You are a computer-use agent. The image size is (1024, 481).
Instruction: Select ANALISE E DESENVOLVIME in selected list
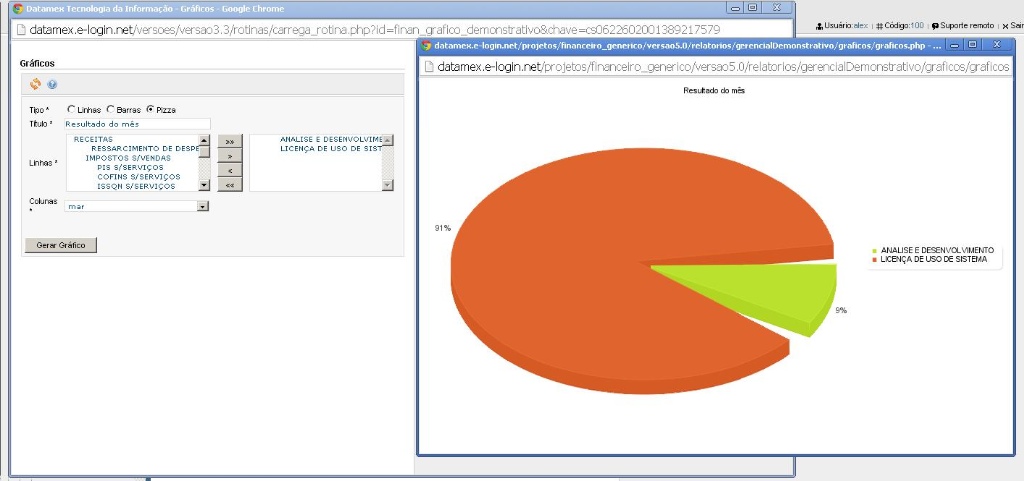click(330, 139)
